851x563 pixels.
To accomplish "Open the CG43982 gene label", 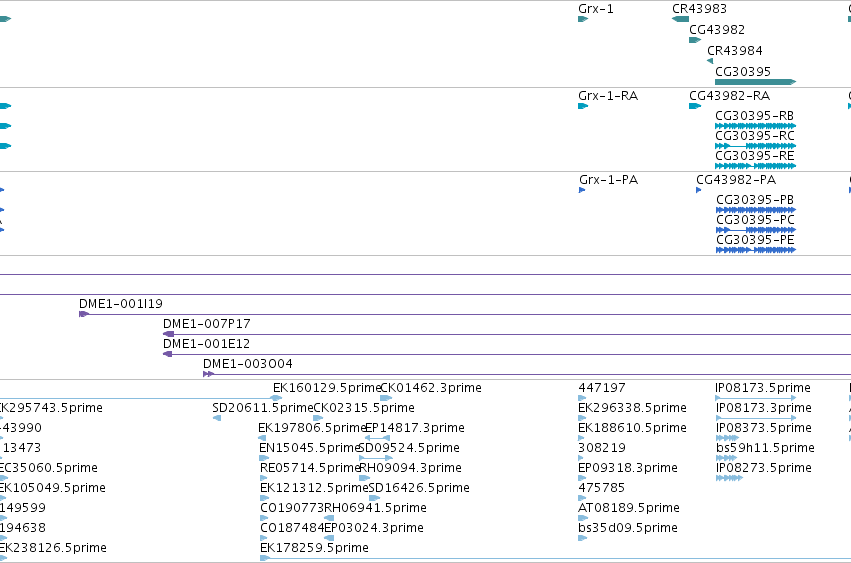I will point(717,30).
